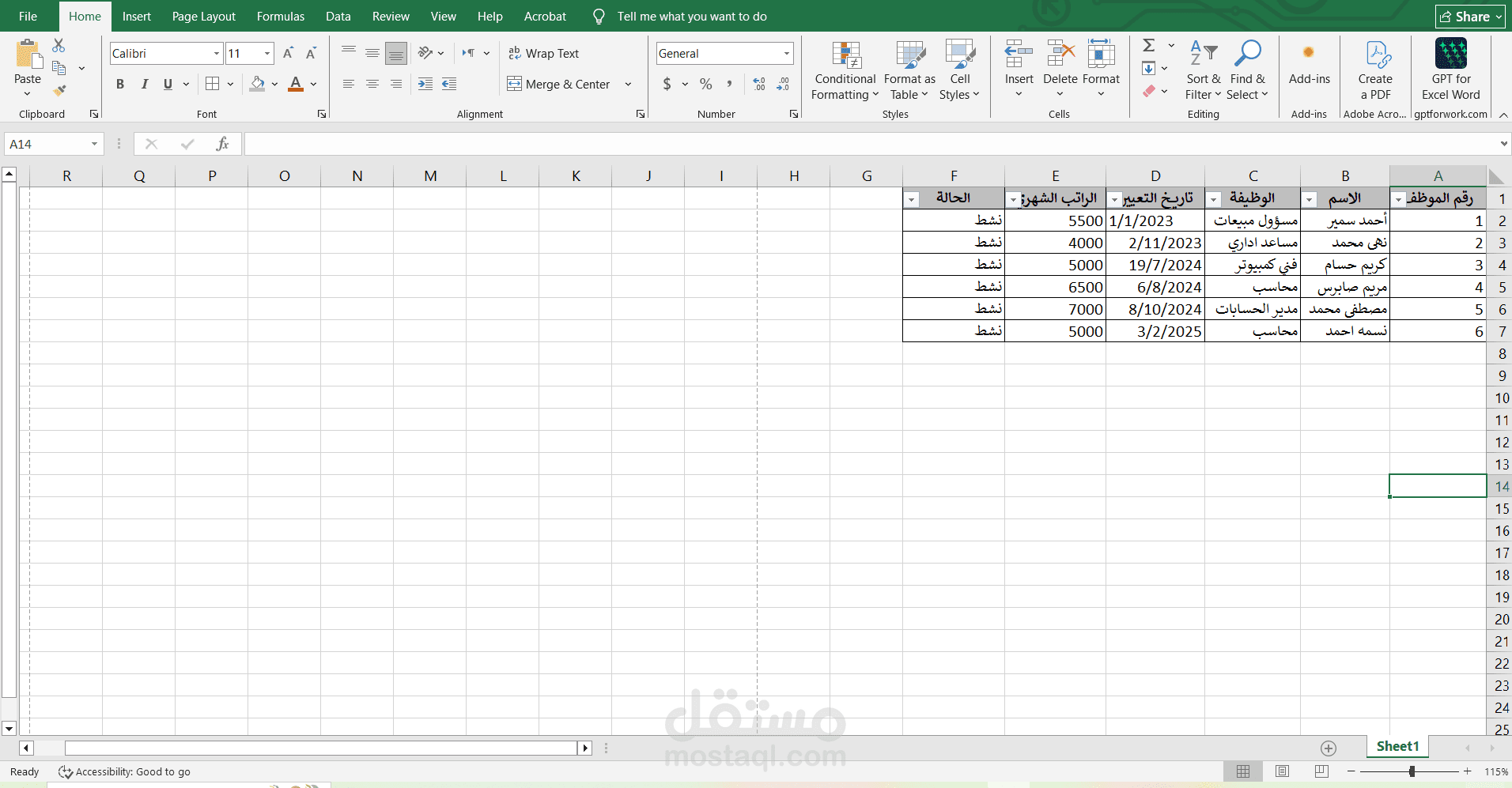Click the formula bar input field
Viewport: 1512px width, 788px height.
pos(870,144)
